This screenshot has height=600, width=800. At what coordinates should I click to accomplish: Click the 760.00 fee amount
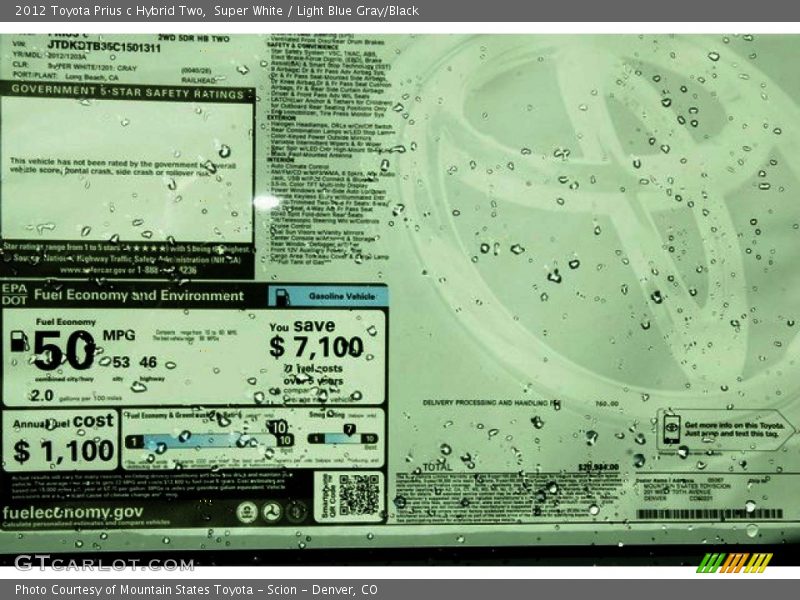click(607, 404)
